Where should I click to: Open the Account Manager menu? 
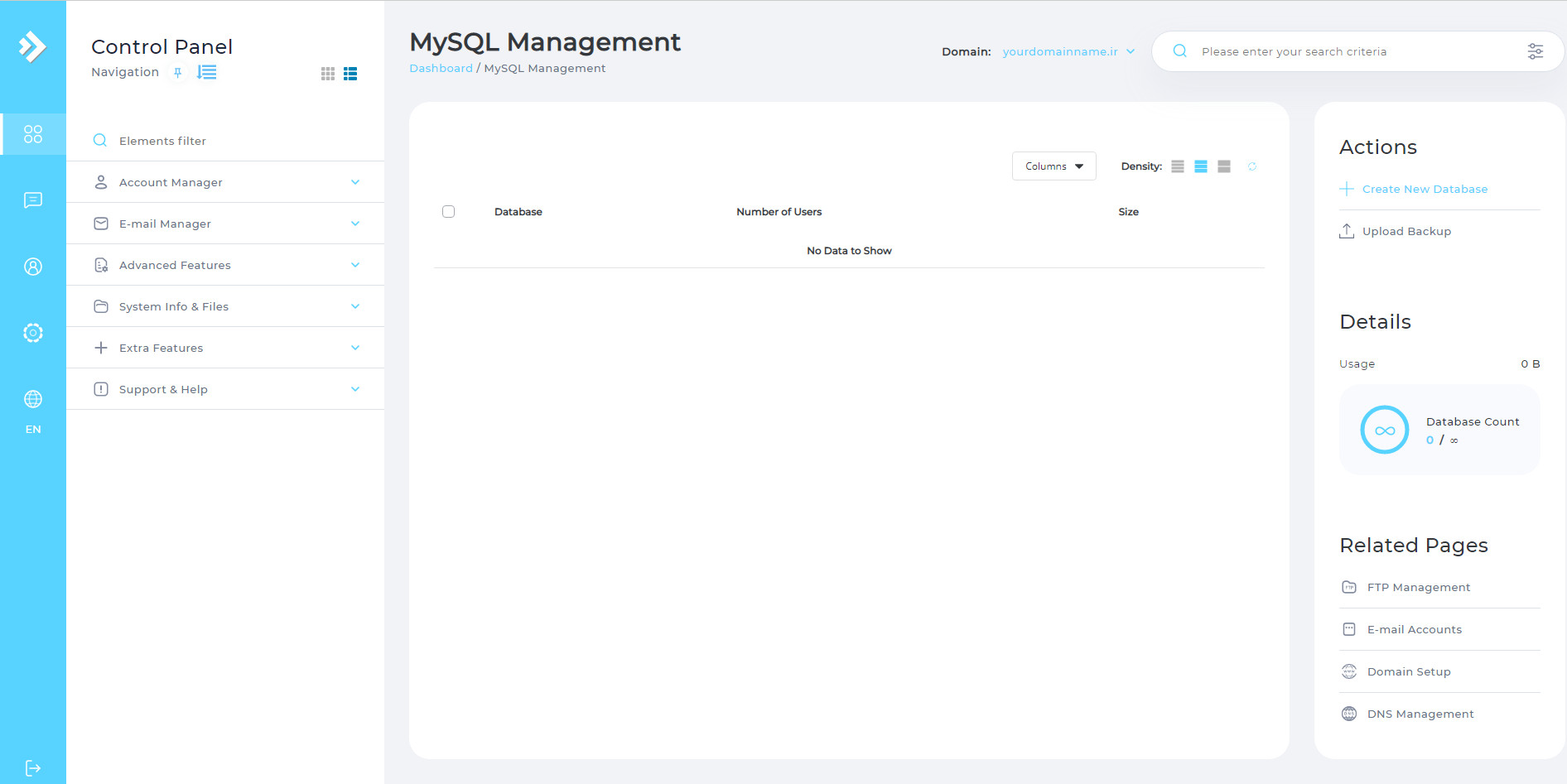225,182
